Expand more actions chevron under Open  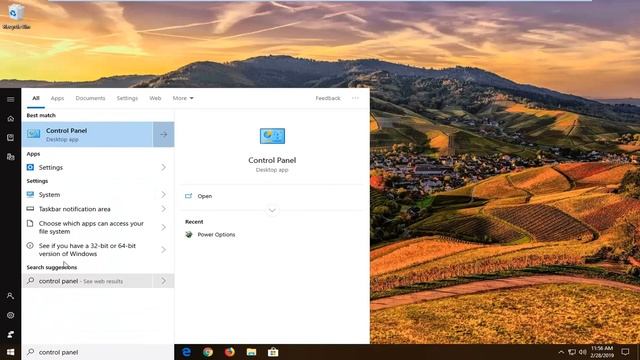pyautogui.click(x=272, y=211)
